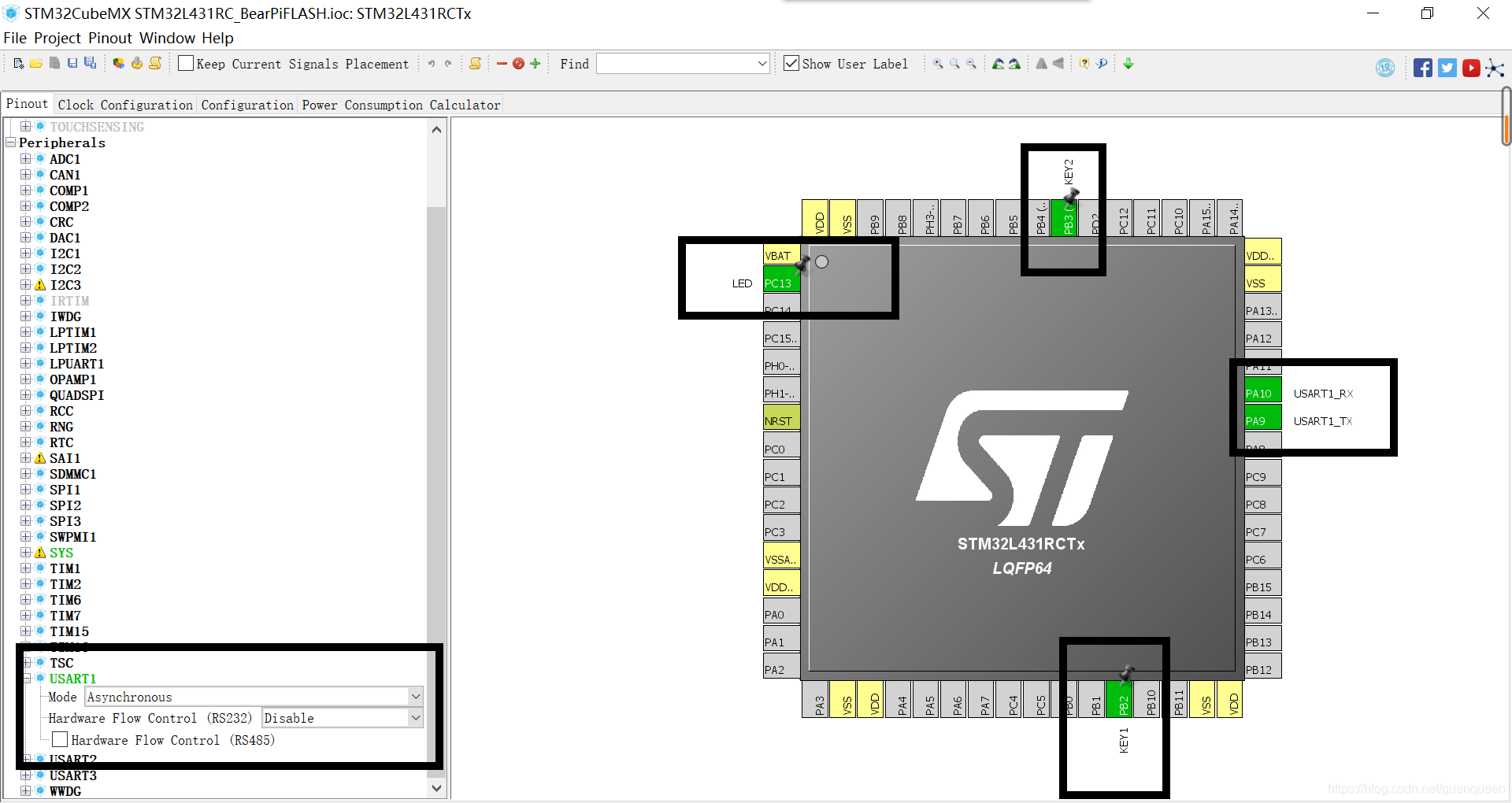Click the New Project toolbar icon
Image resolution: width=1512 pixels, height=803 pixels.
[19, 64]
